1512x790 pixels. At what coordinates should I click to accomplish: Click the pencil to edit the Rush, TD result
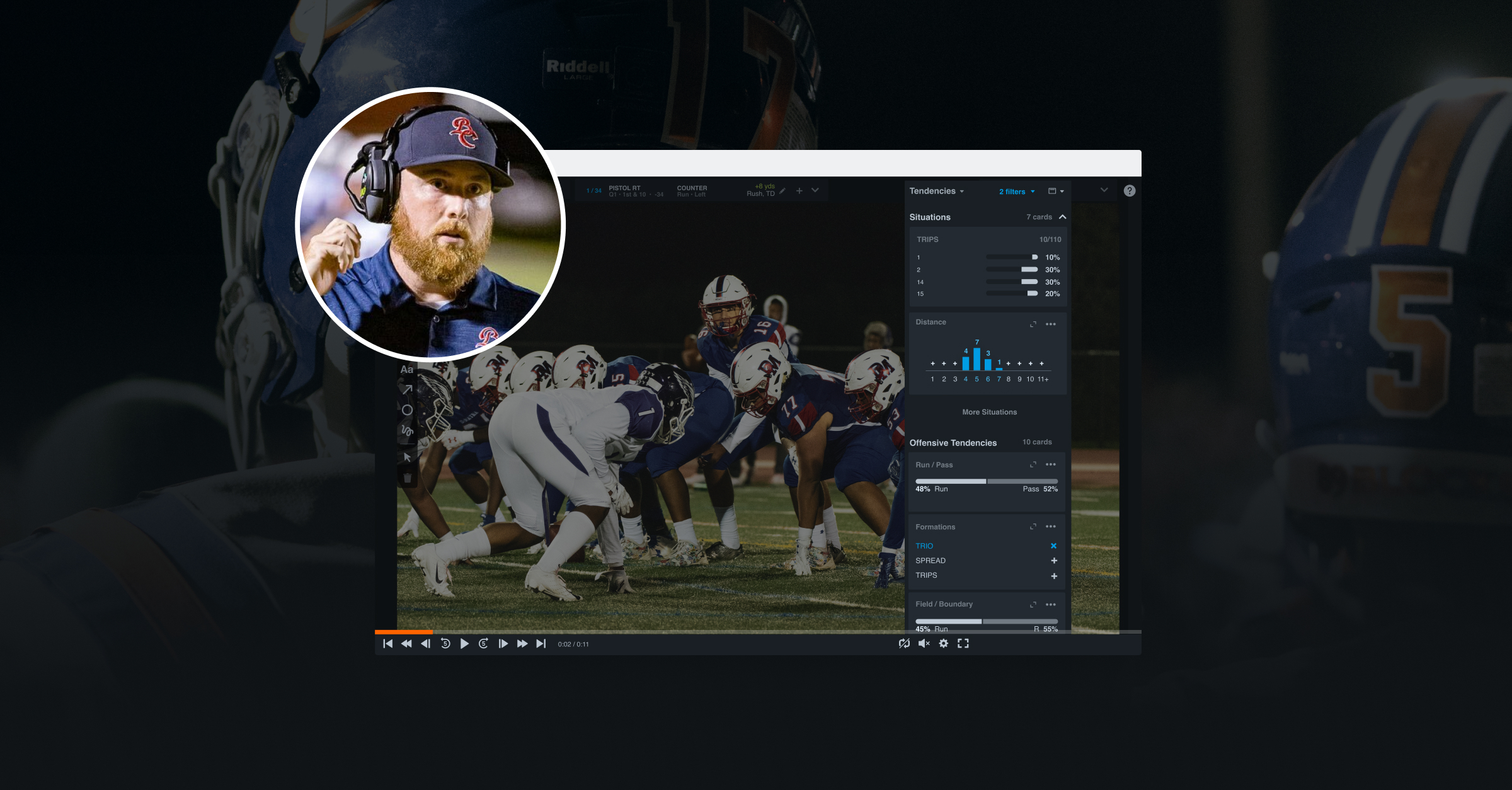point(781,190)
